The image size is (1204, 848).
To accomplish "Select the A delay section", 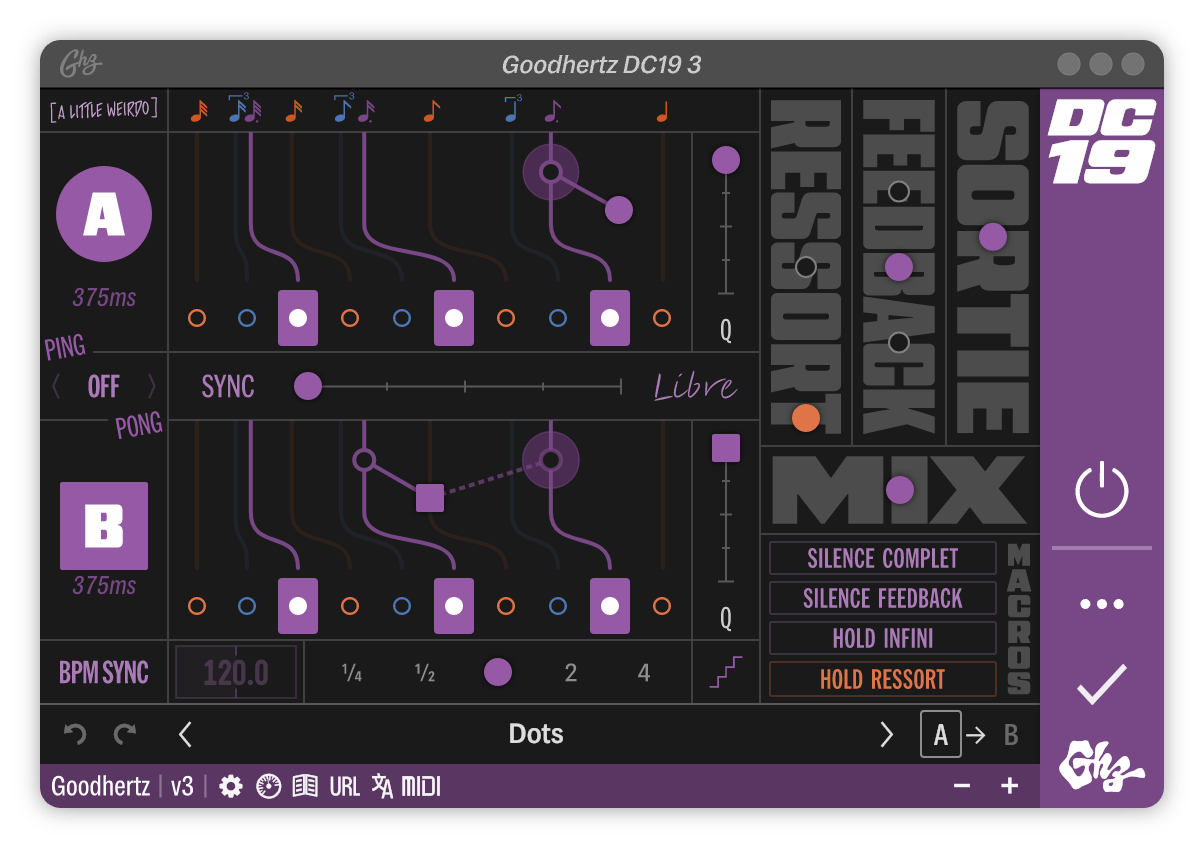I will pyautogui.click(x=103, y=214).
